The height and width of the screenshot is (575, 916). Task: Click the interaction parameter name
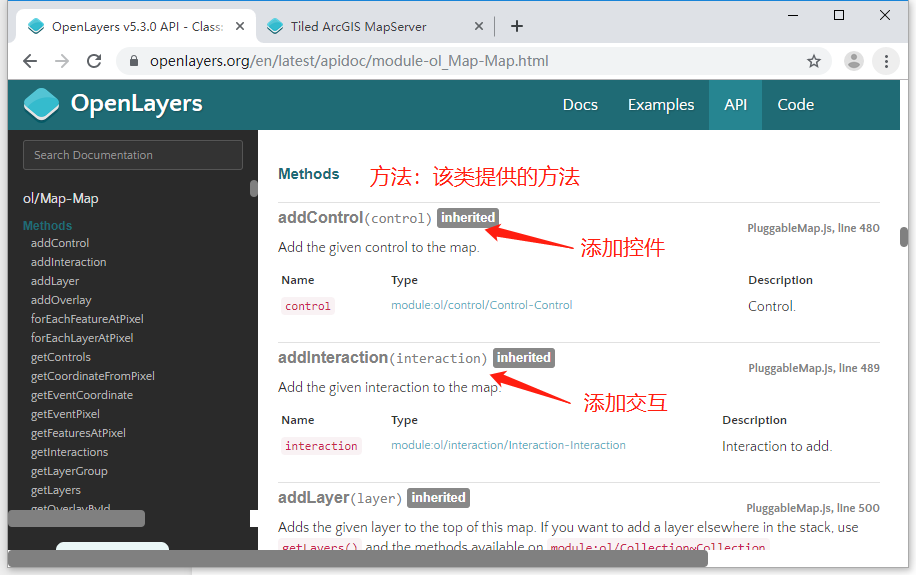click(321, 446)
